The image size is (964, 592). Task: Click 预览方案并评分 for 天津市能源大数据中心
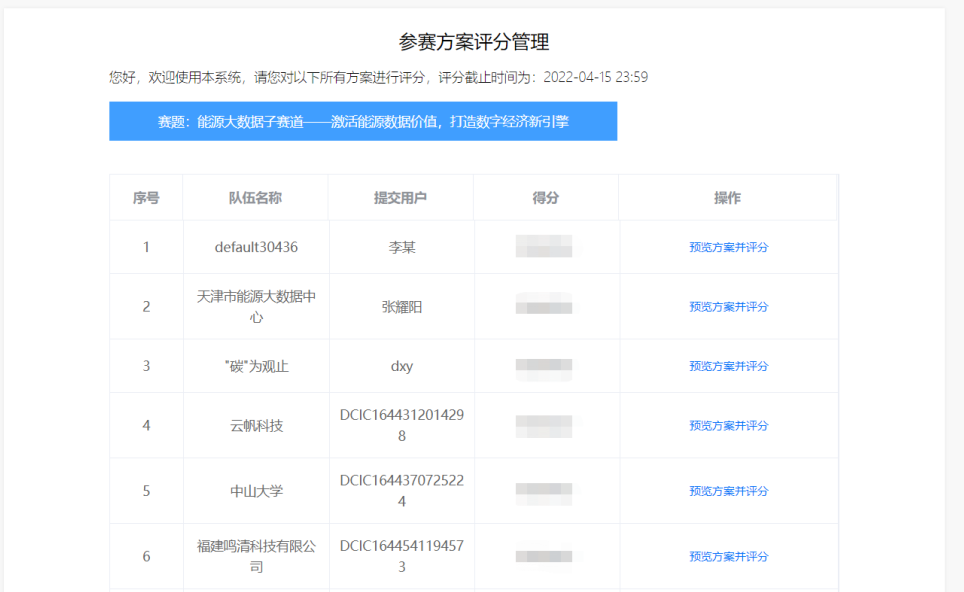tap(728, 307)
